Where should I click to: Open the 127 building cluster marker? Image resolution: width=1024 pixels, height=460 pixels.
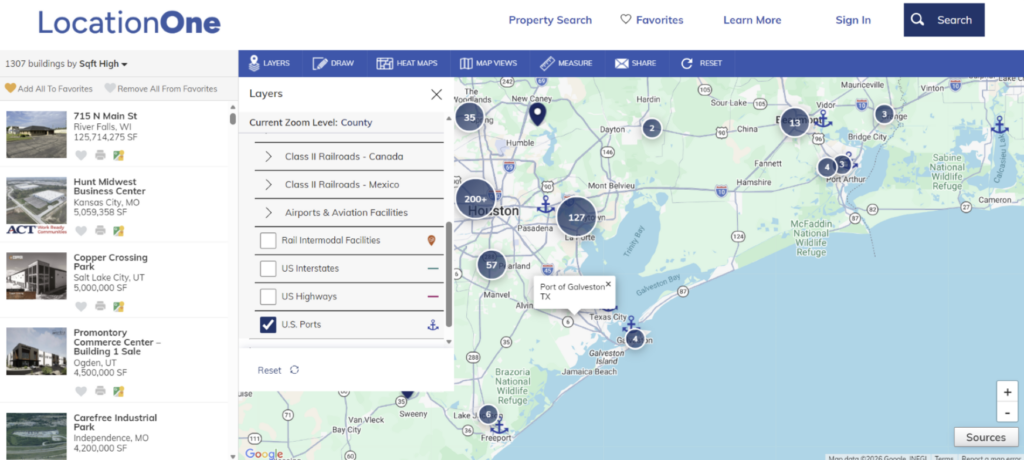pos(576,216)
